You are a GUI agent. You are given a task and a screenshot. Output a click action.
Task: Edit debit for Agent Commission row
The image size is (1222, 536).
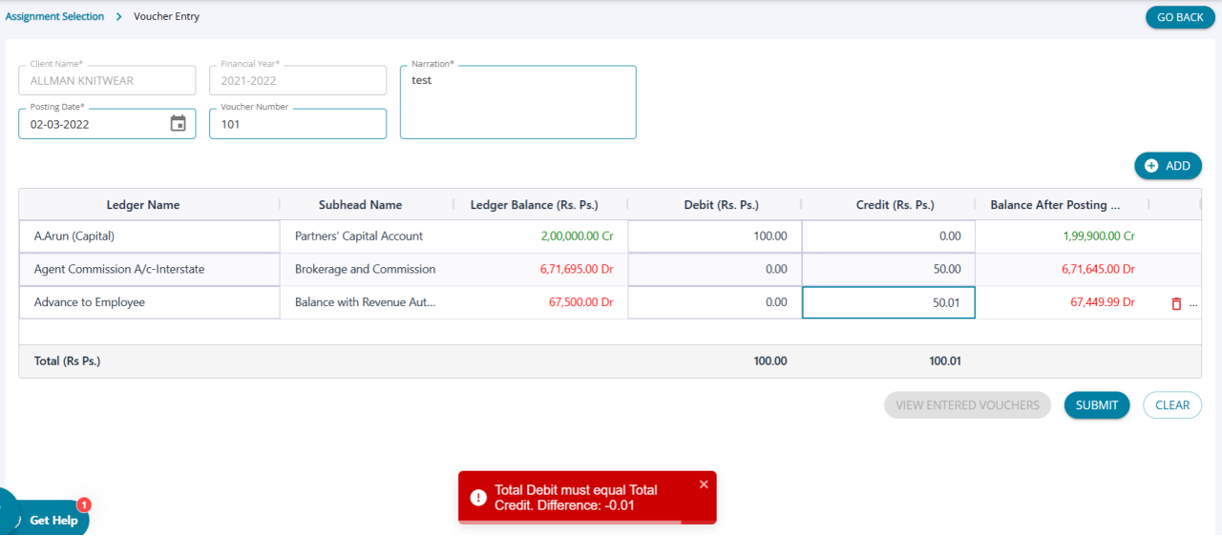[715, 270]
